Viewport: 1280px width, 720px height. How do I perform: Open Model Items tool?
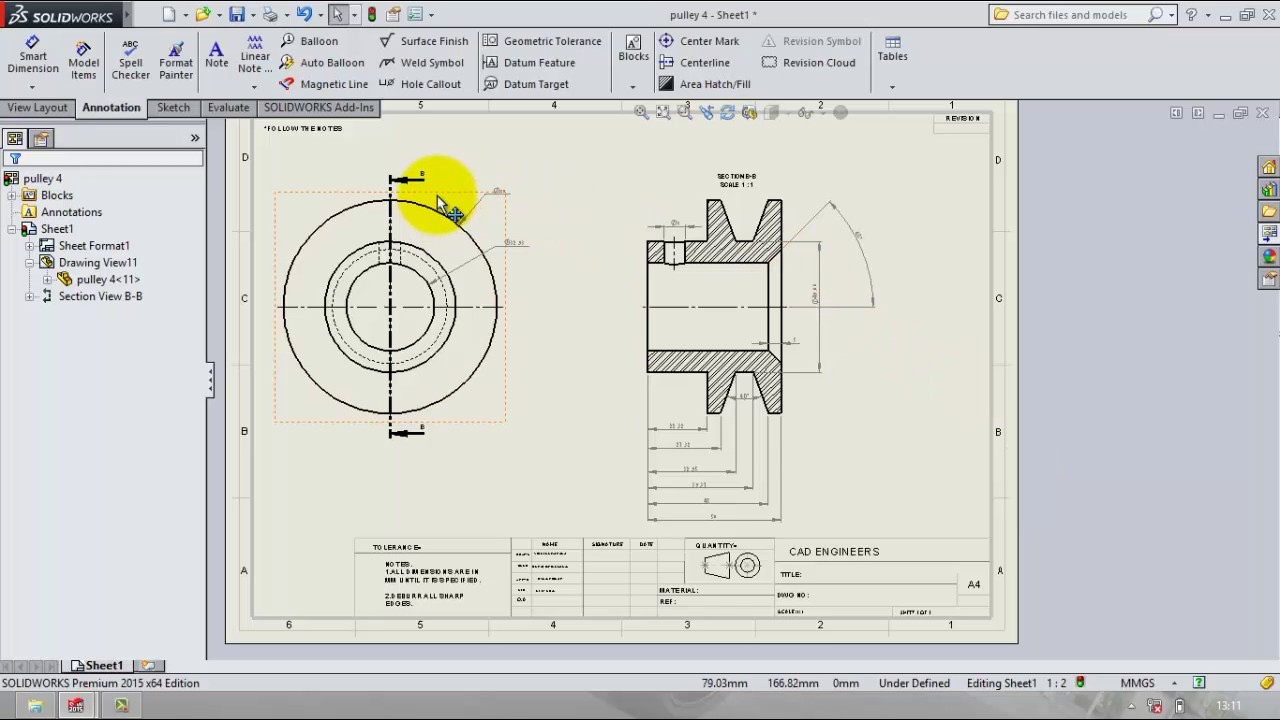[x=83, y=61]
